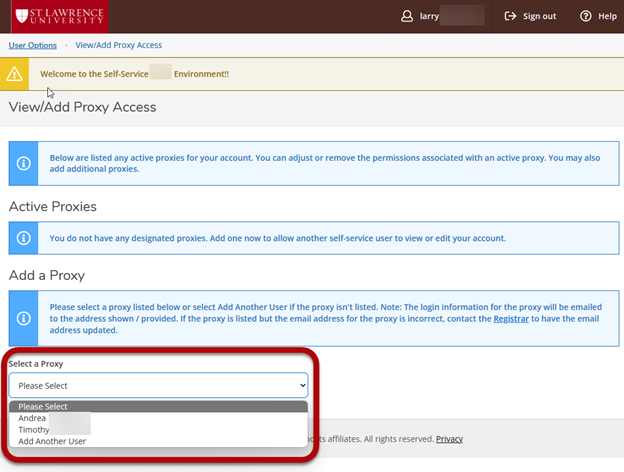
Task: Click the user profile silhouette icon
Action: 406,16
